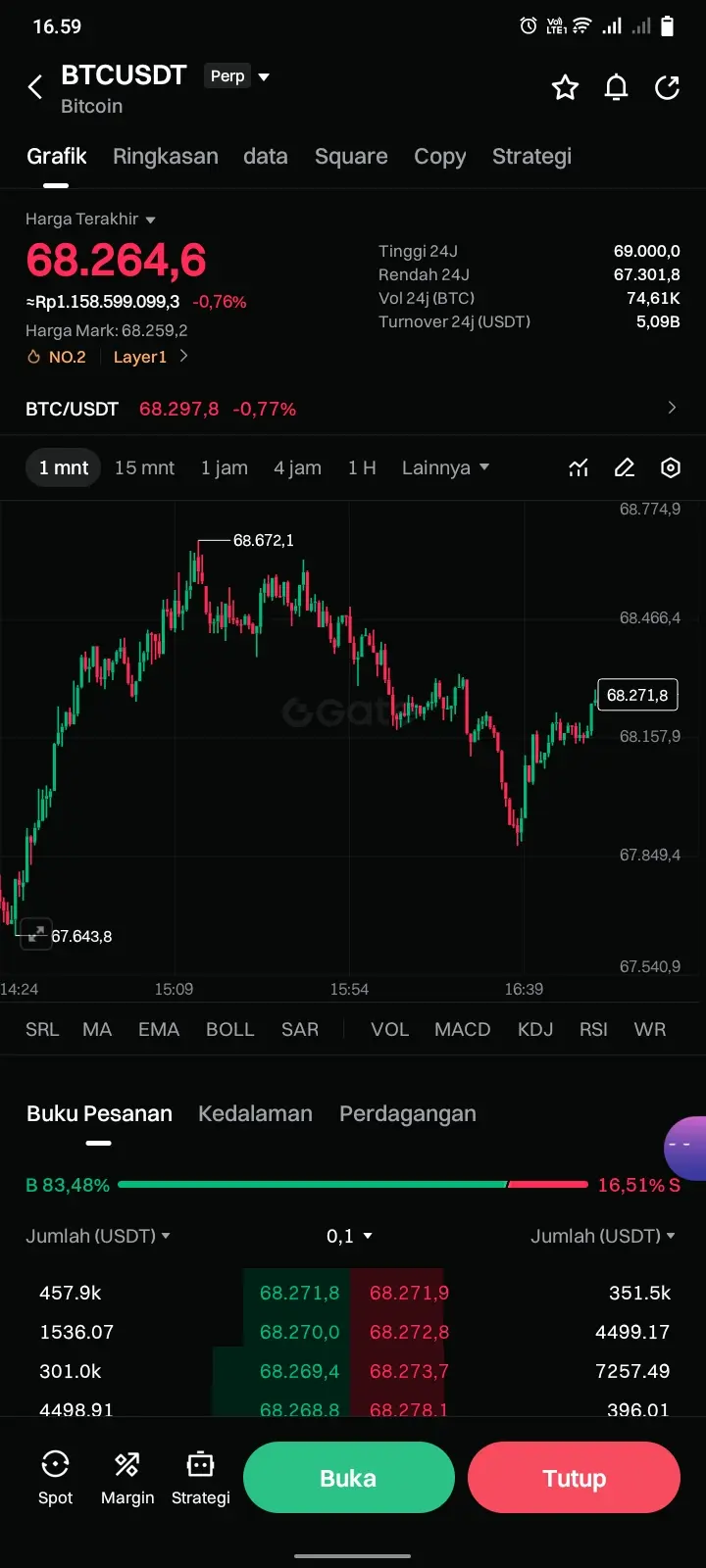Expand Harga Terakhir price type dropdown

(90, 220)
